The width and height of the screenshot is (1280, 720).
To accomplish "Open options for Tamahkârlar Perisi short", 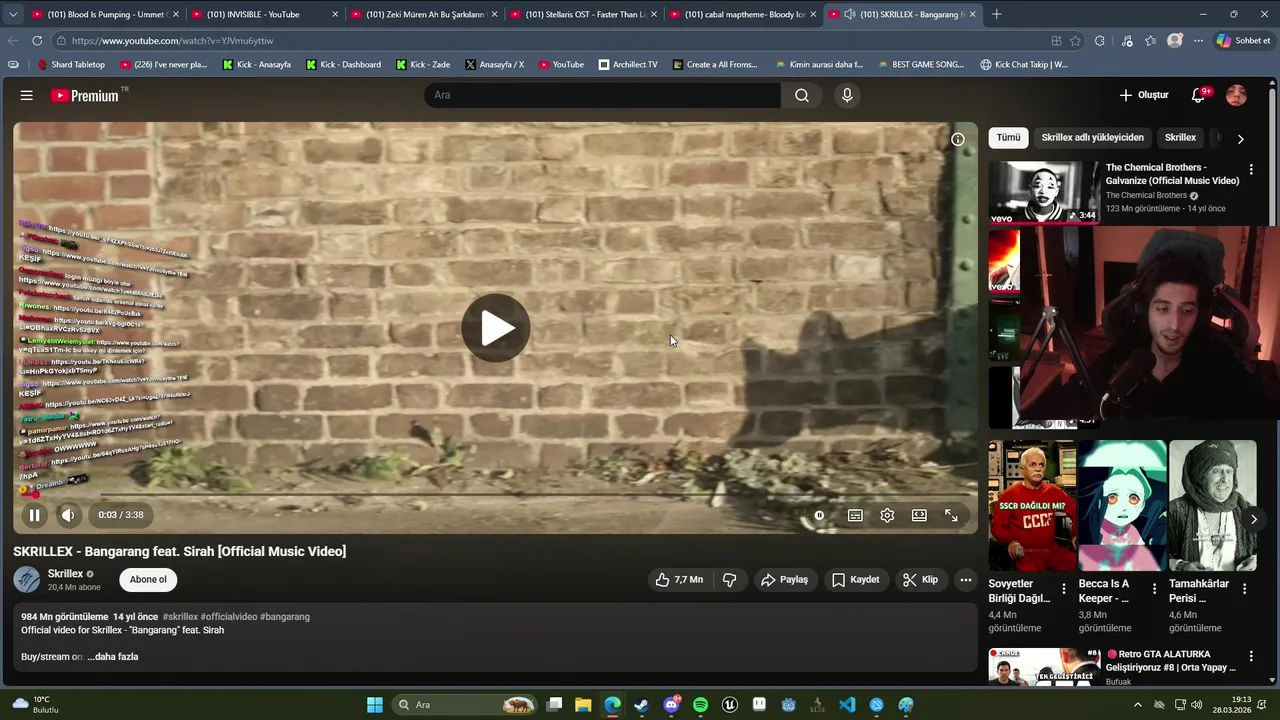I will click(1244, 589).
